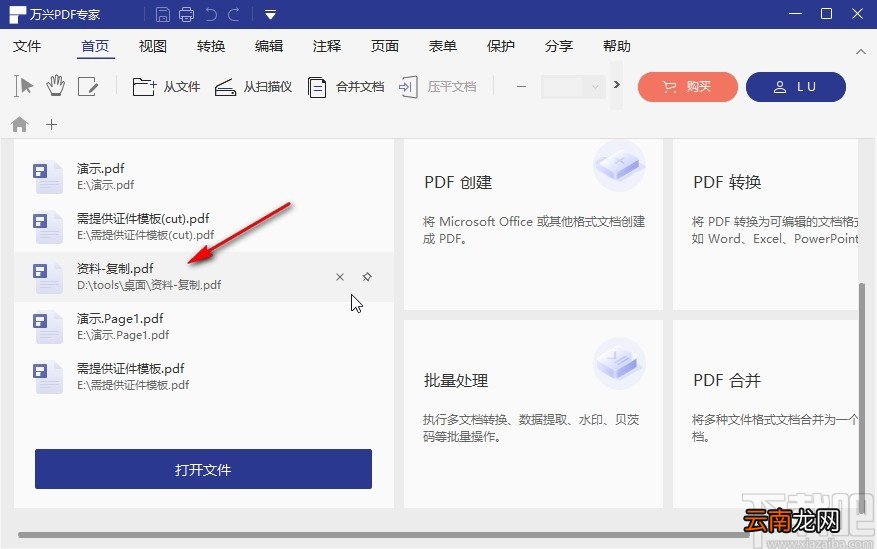Switch to the 分享 tab

click(559, 46)
